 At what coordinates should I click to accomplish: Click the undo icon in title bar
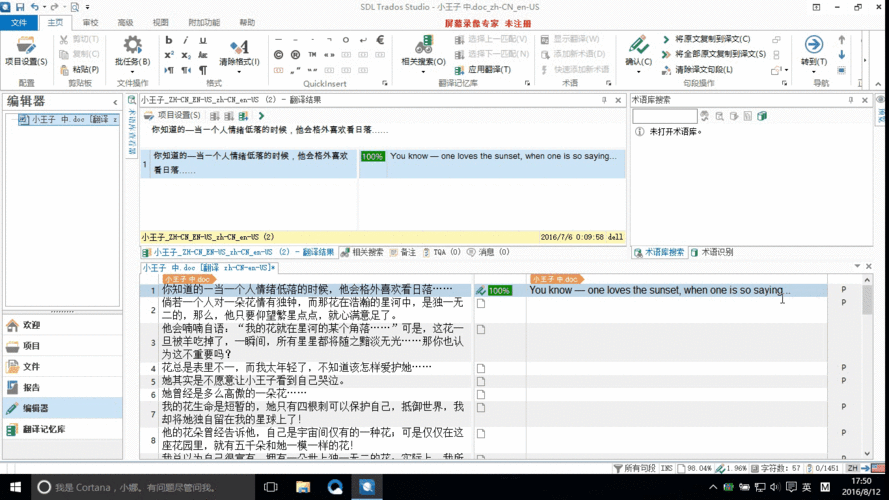pos(34,7)
